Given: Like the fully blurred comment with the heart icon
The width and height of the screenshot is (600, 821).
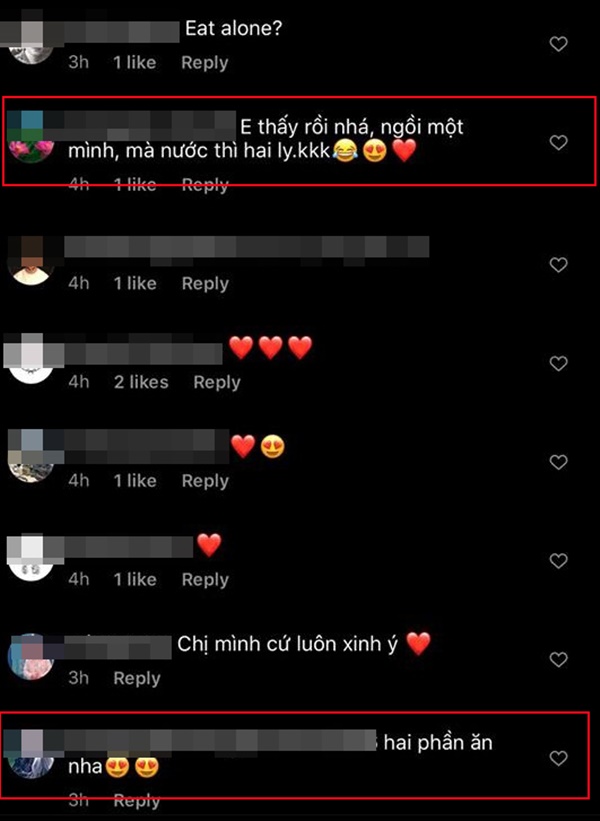Looking at the screenshot, I should 558,265.
